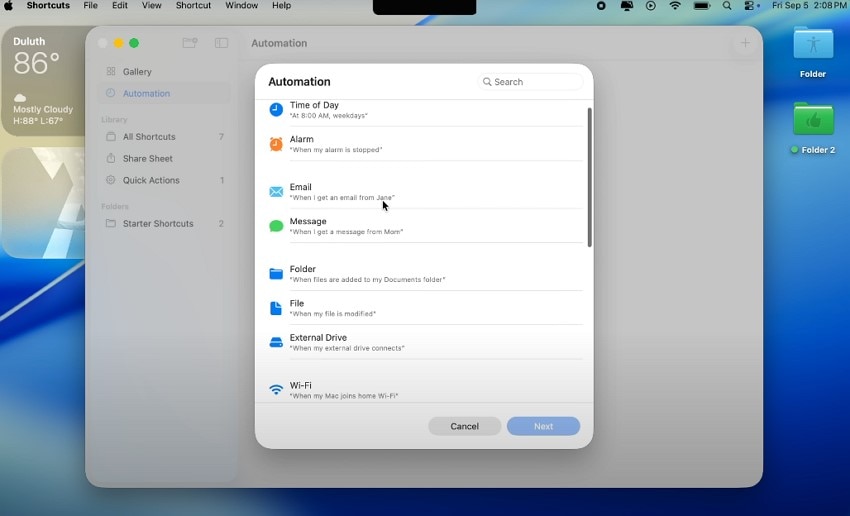850x516 pixels.
Task: Toggle the sidebar with the toolbar icon
Action: tap(221, 43)
